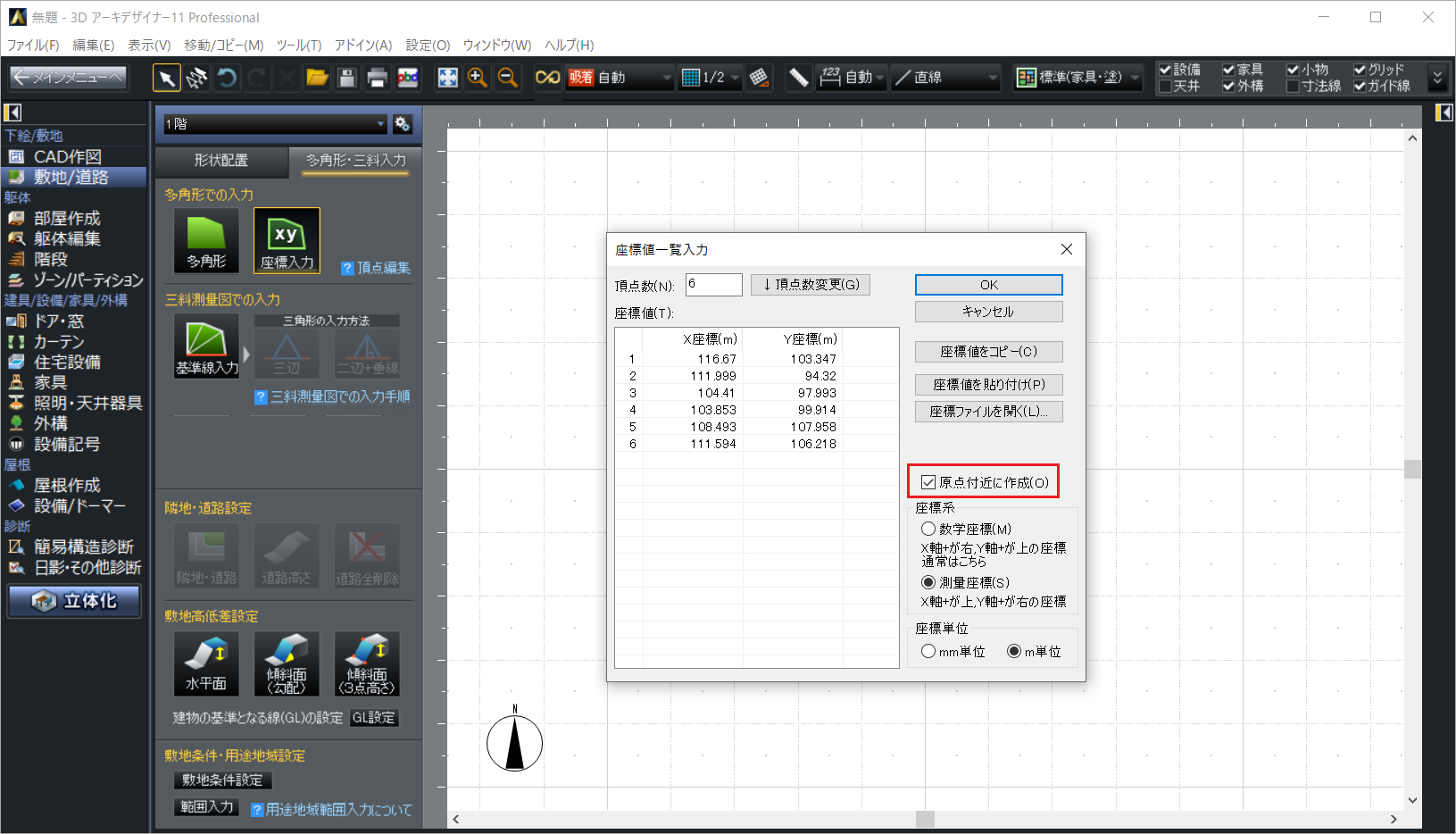This screenshot has width=1456, height=834.
Task: Click the 座標入力 xy coordinate tool
Action: coord(287,240)
